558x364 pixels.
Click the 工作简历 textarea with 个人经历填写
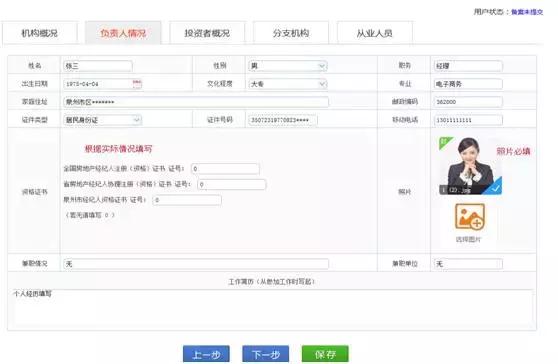tap(272, 310)
